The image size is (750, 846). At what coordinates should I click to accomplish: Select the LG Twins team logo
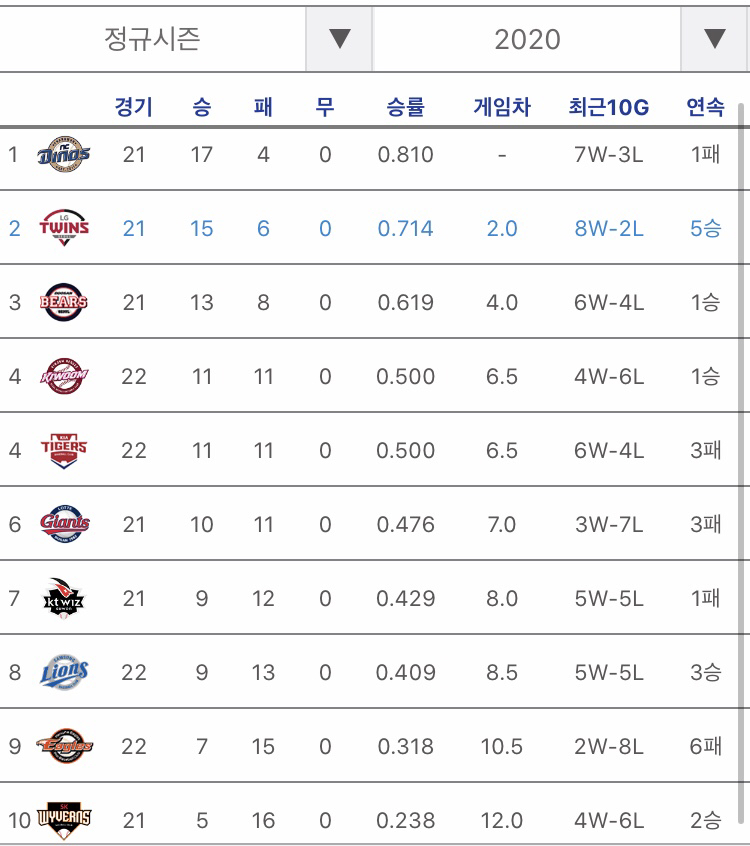[x=64, y=228]
